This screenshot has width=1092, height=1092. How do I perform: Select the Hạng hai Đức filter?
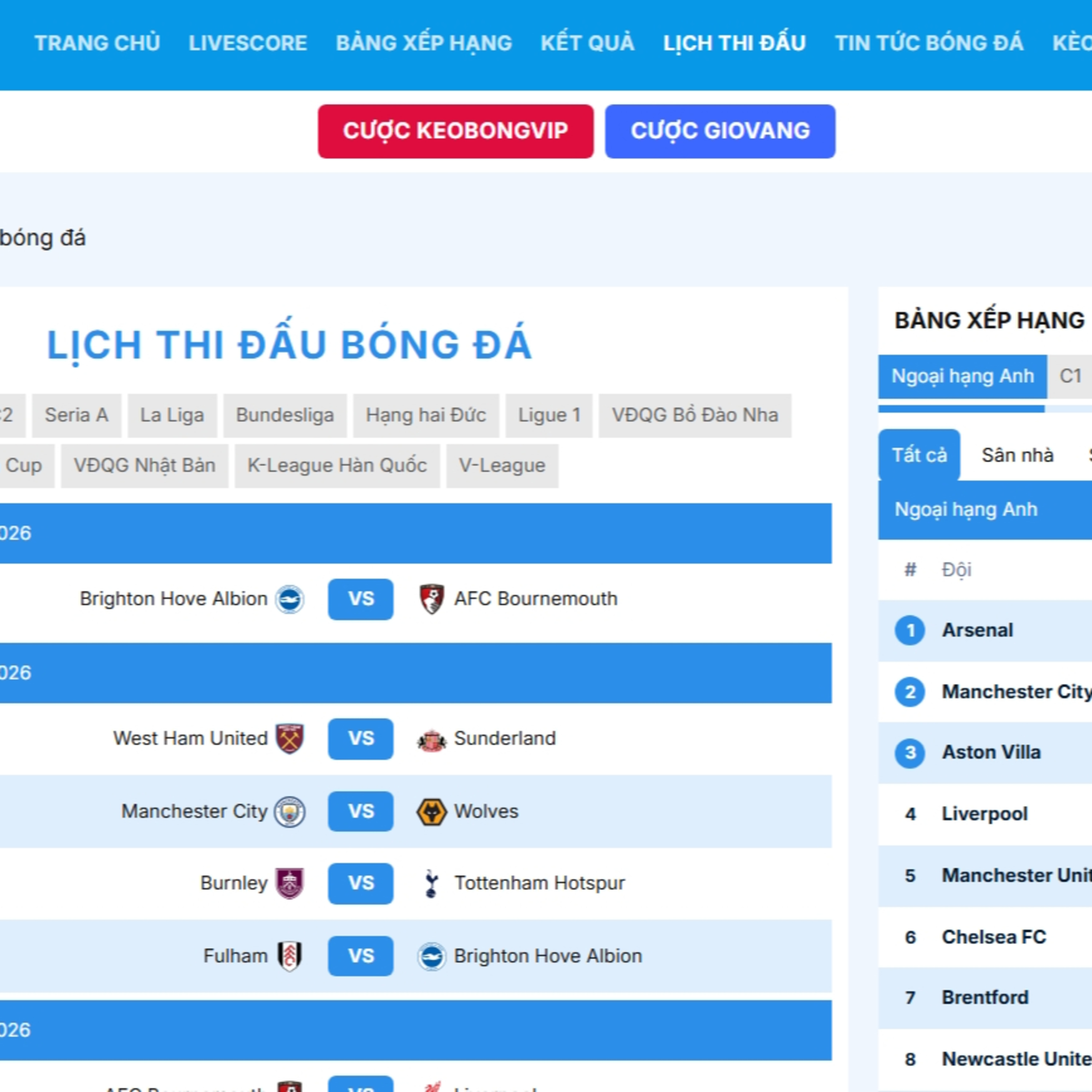[x=426, y=415]
